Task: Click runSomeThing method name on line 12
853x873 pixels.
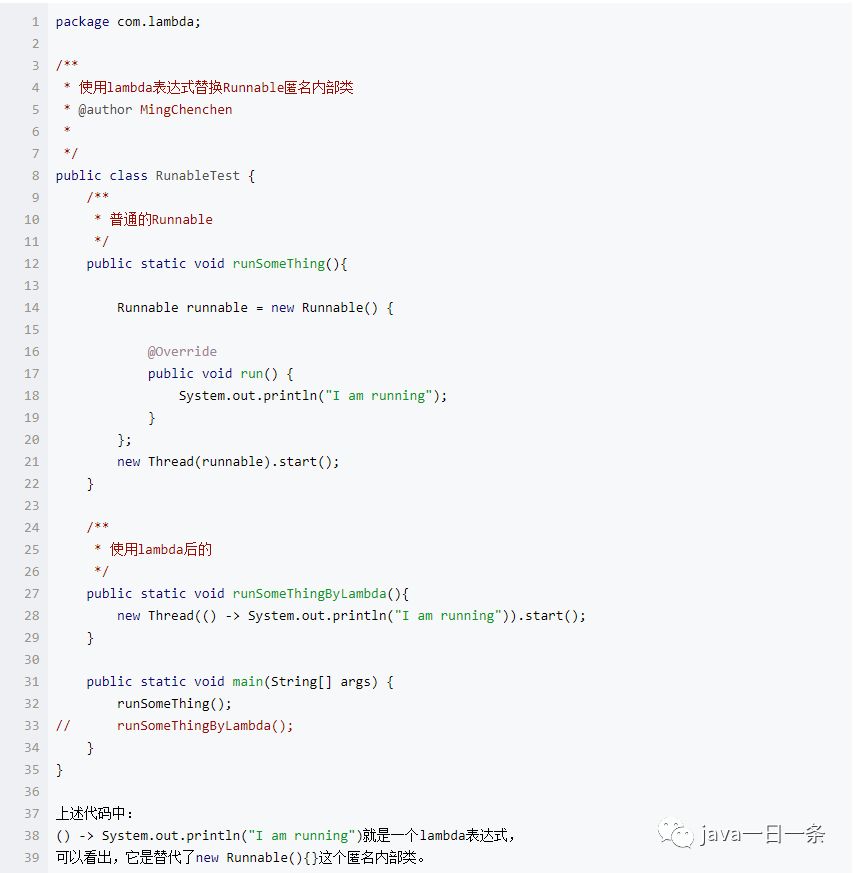Action: click(x=278, y=264)
